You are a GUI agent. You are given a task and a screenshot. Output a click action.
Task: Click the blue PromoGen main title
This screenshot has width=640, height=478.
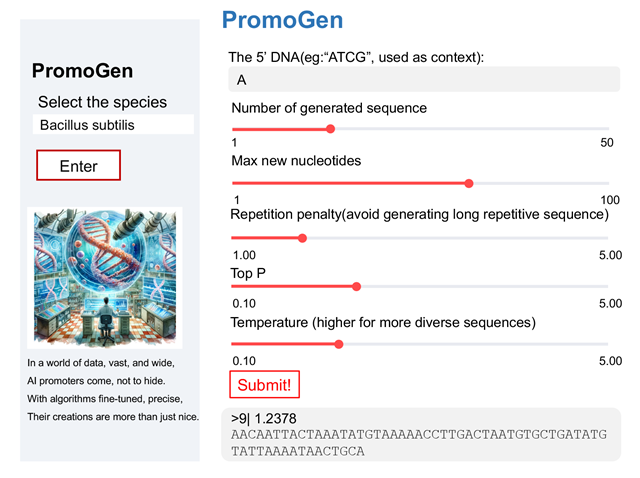pos(282,20)
